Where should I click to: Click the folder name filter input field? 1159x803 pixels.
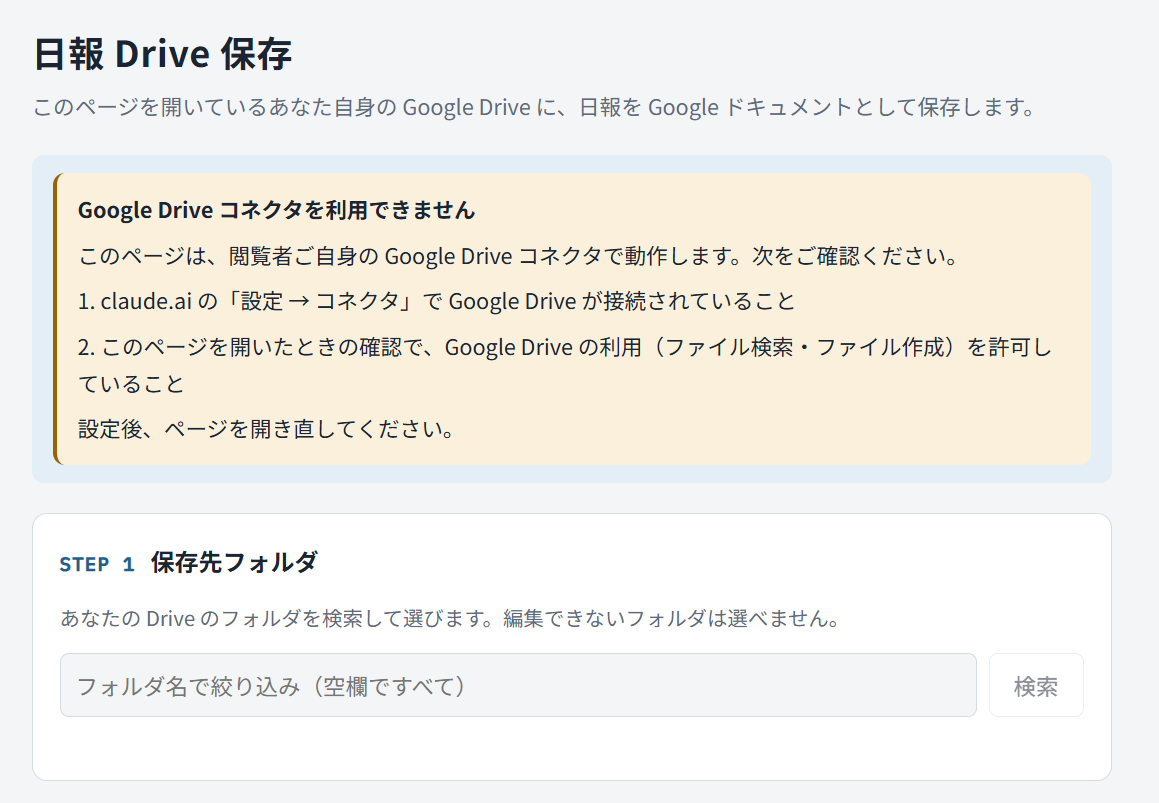518,685
